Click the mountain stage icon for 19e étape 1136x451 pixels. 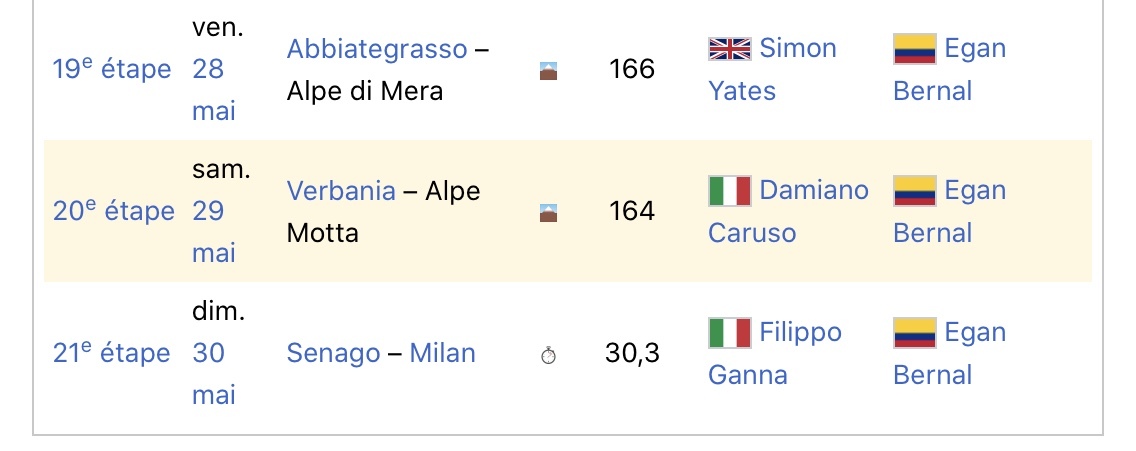coord(548,71)
